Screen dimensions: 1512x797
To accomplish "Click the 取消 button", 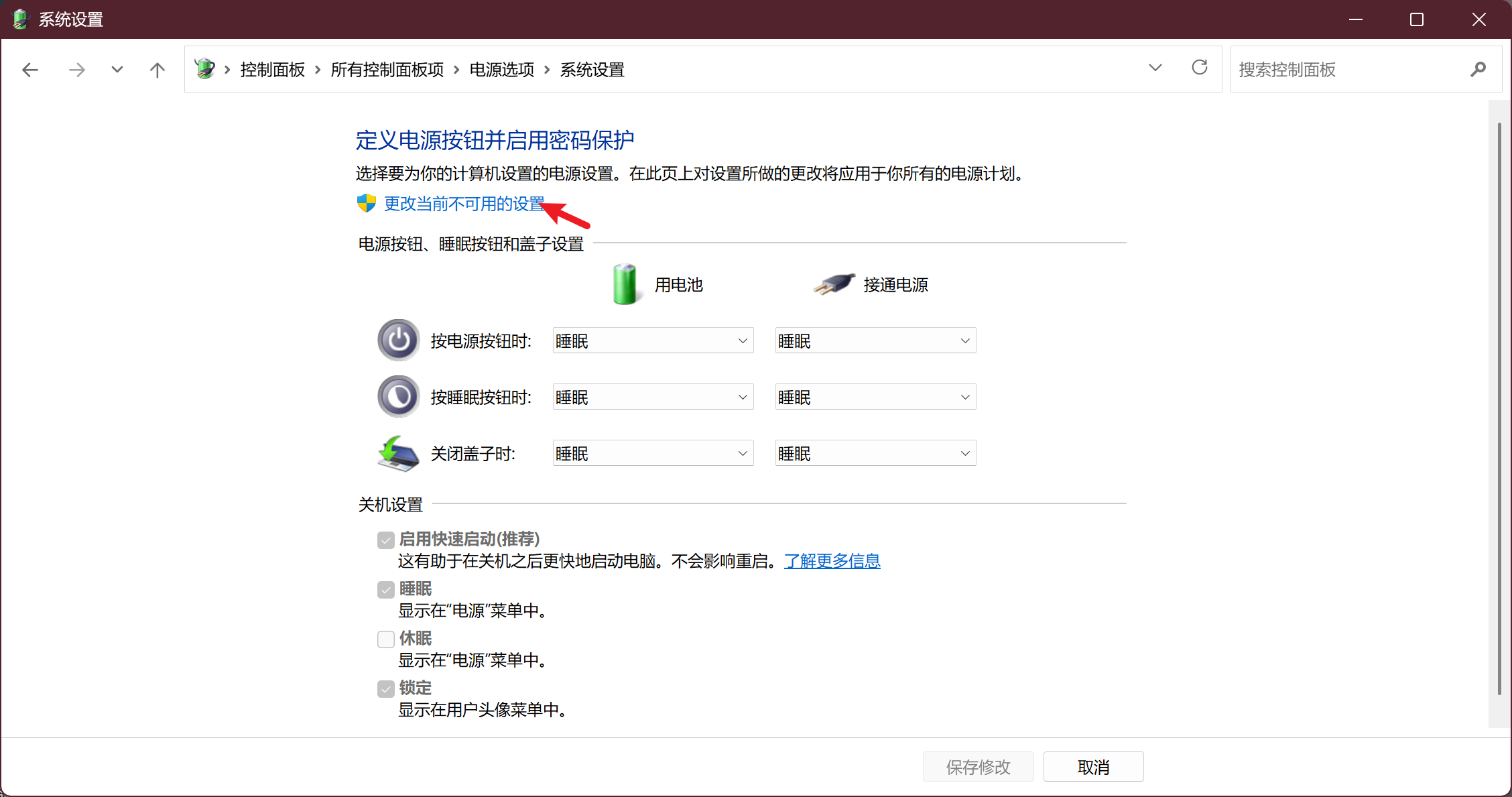I will pos(1093,767).
